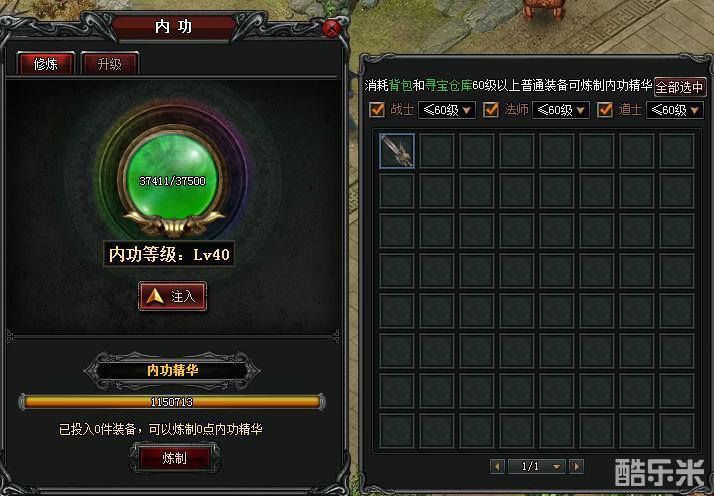
Task: Go to previous inventory page arrow
Action: [x=497, y=466]
